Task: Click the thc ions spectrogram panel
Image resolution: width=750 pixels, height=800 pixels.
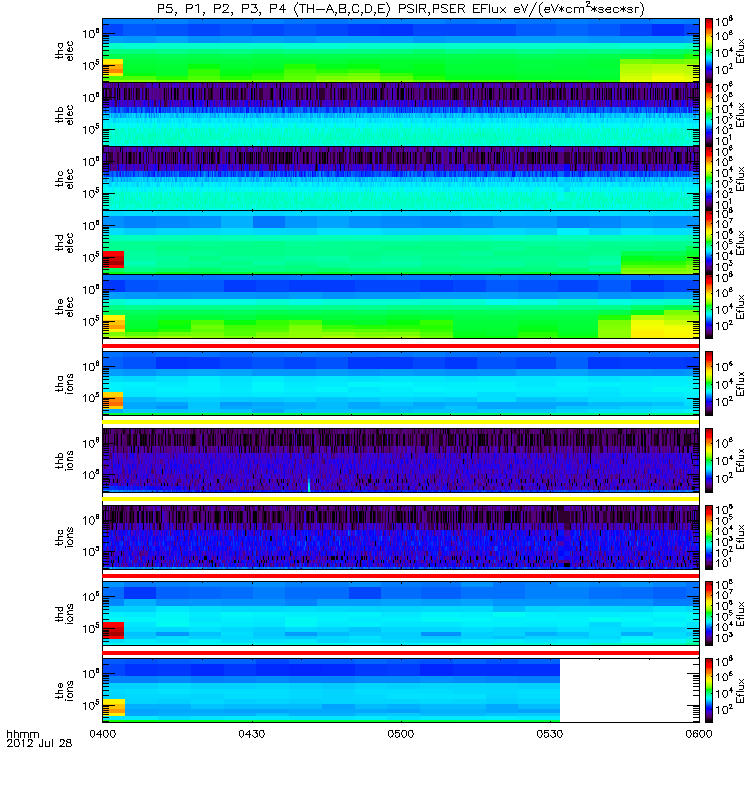Action: click(x=401, y=537)
